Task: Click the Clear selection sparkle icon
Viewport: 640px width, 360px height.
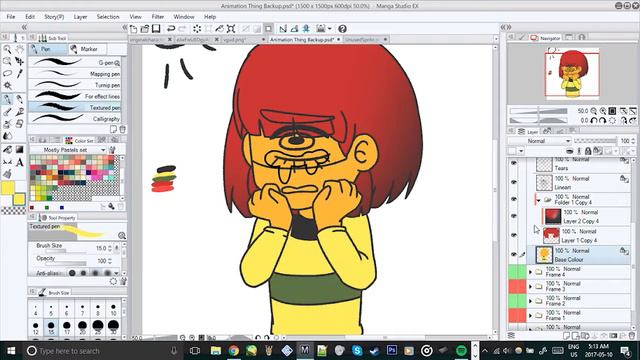Action: click(197, 29)
